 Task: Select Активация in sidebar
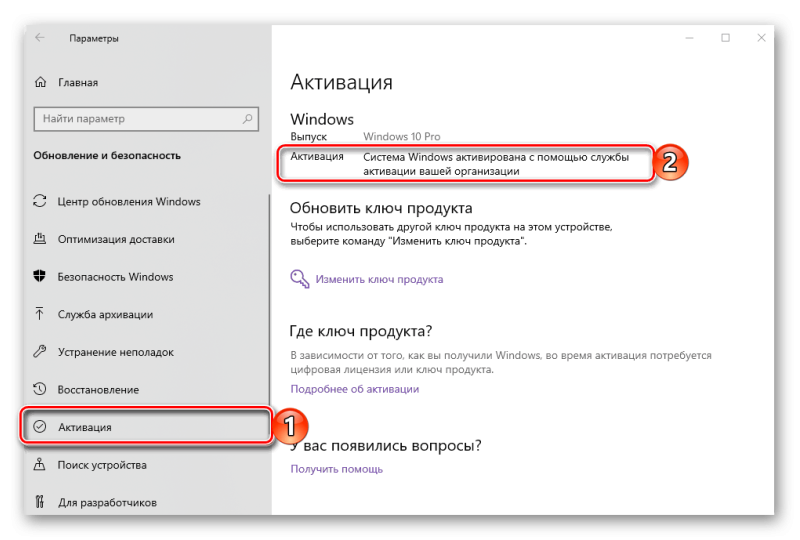pyautogui.click(x=145, y=427)
